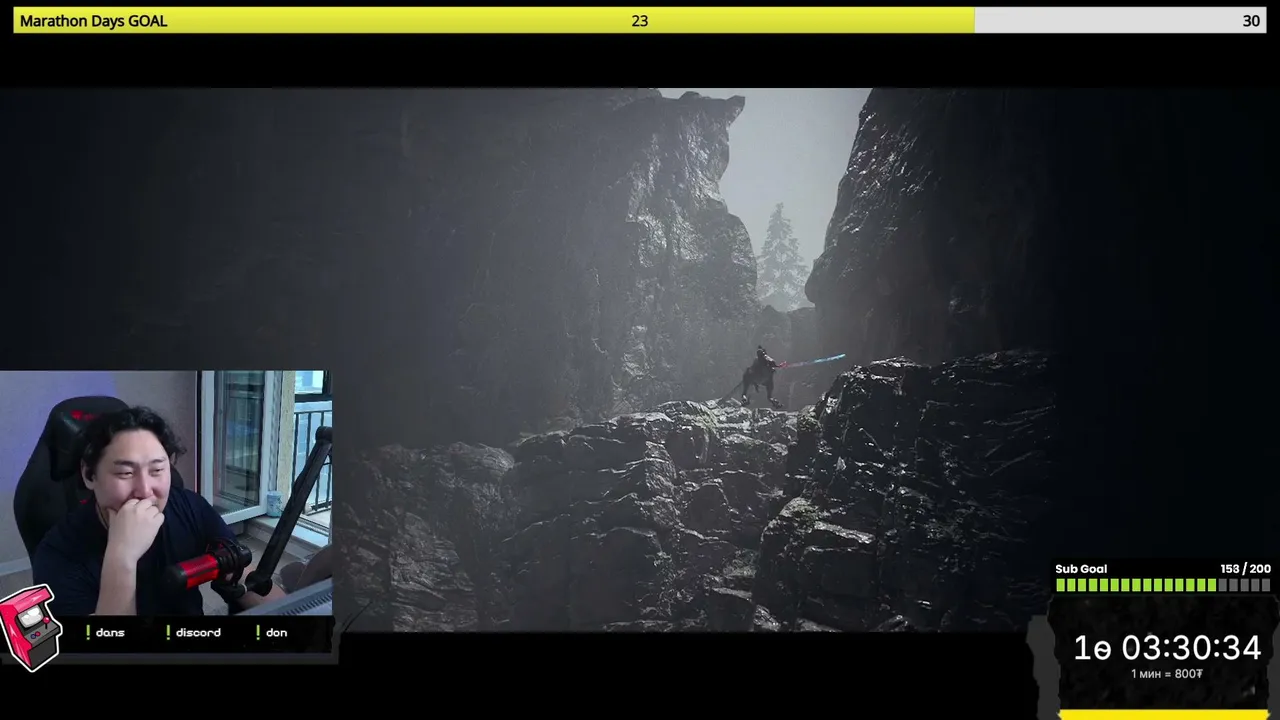Click the "1 мин = 800₸" rate text
Viewport: 1280px width, 720px height.
pos(1166,674)
